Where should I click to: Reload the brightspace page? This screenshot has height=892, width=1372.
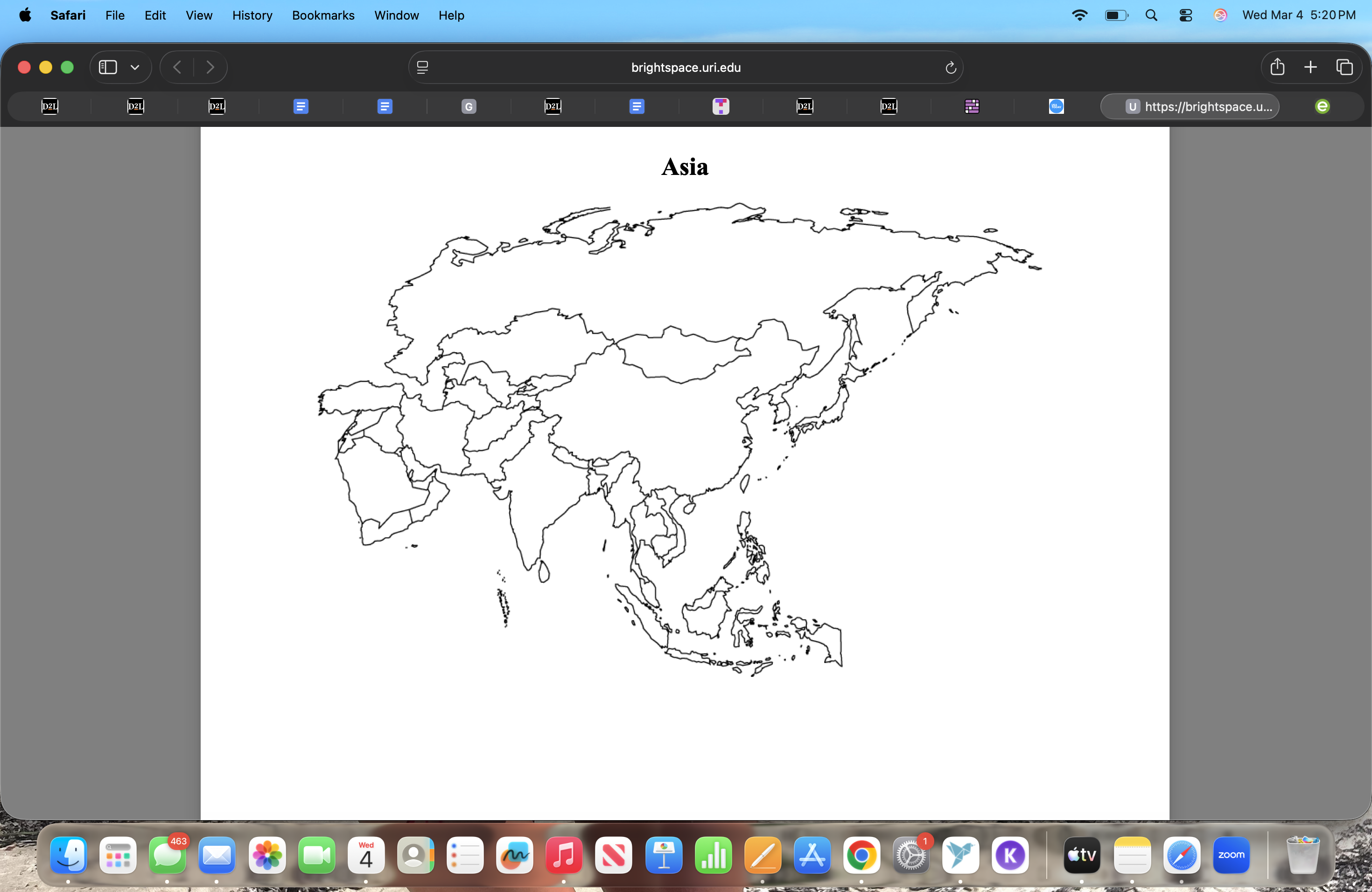tap(951, 68)
